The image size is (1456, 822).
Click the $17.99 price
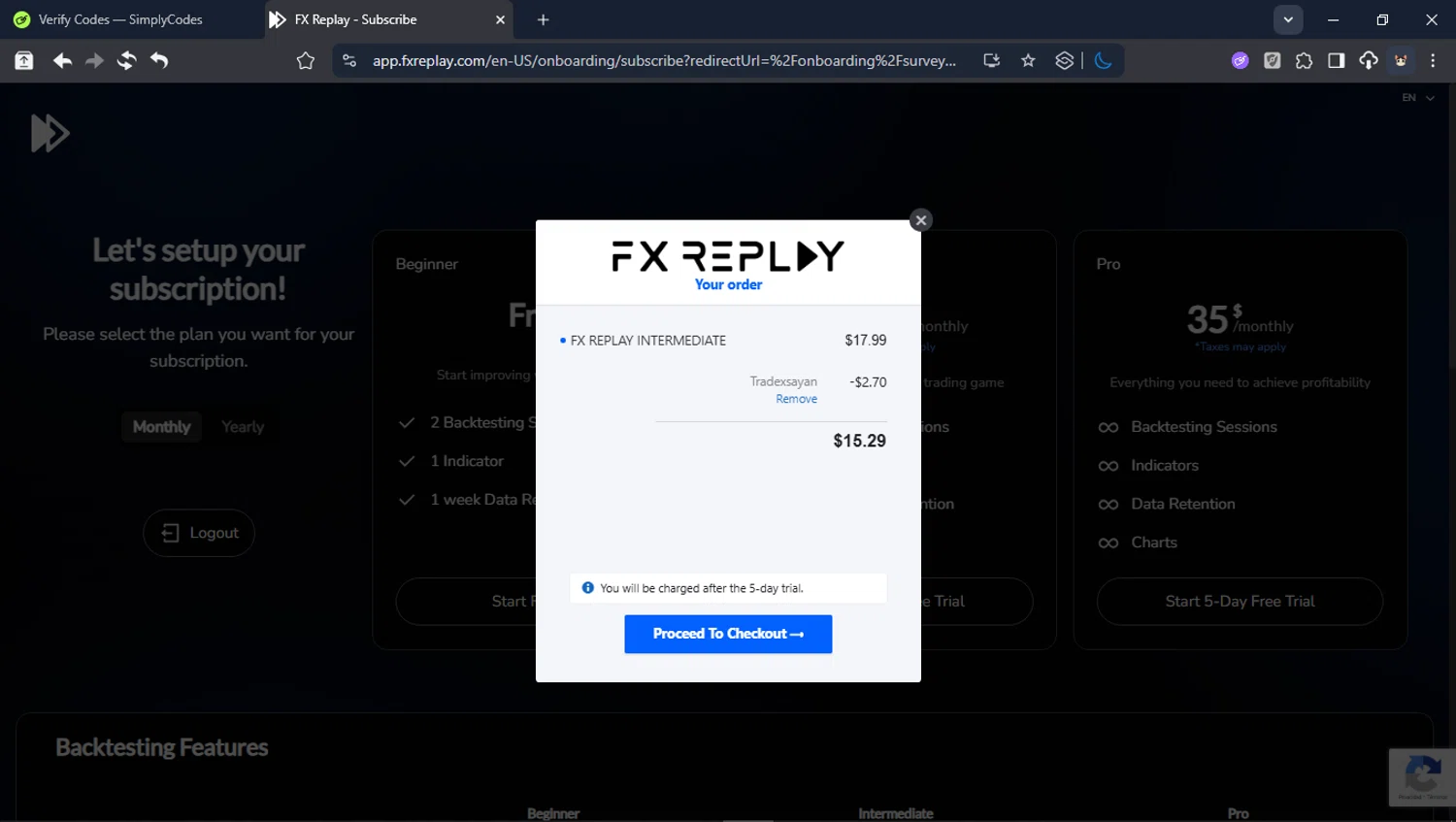(x=865, y=340)
